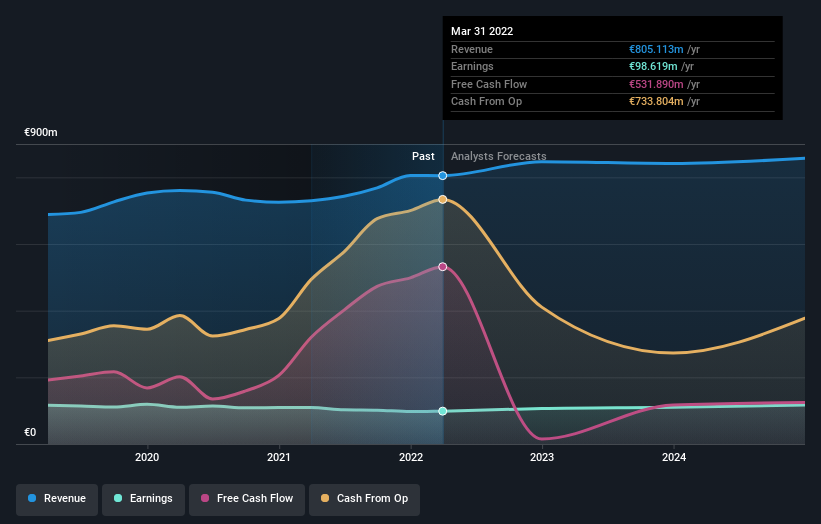Screen dimensions: 821x524
Task: Click the Mar 31 2022 tooltip date
Action: 482,31
